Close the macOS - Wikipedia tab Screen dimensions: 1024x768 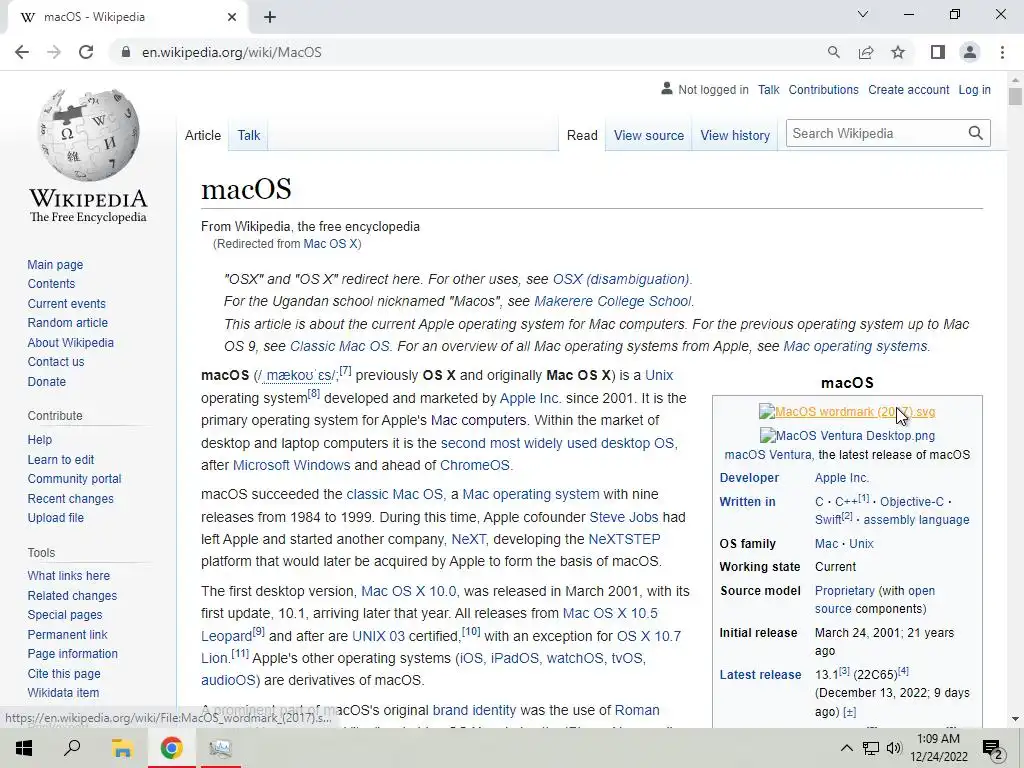pos(232,17)
